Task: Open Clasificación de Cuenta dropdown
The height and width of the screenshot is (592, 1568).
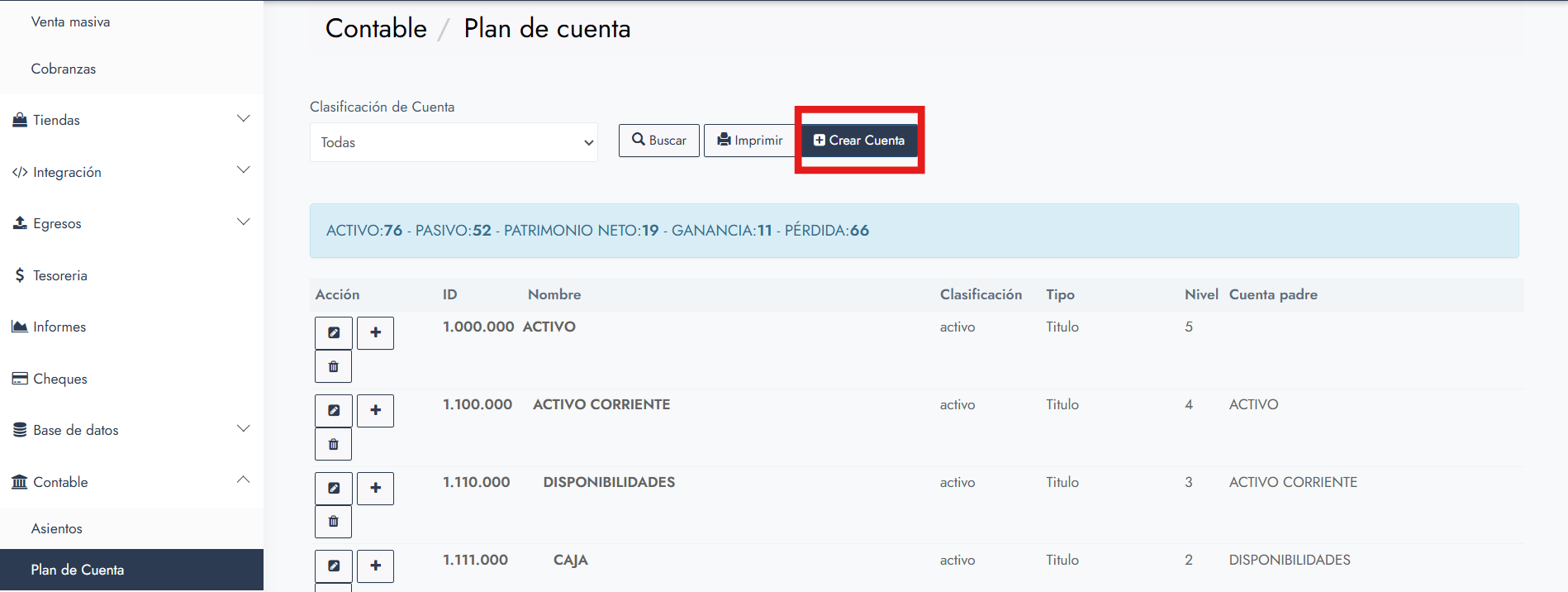Action: [454, 142]
